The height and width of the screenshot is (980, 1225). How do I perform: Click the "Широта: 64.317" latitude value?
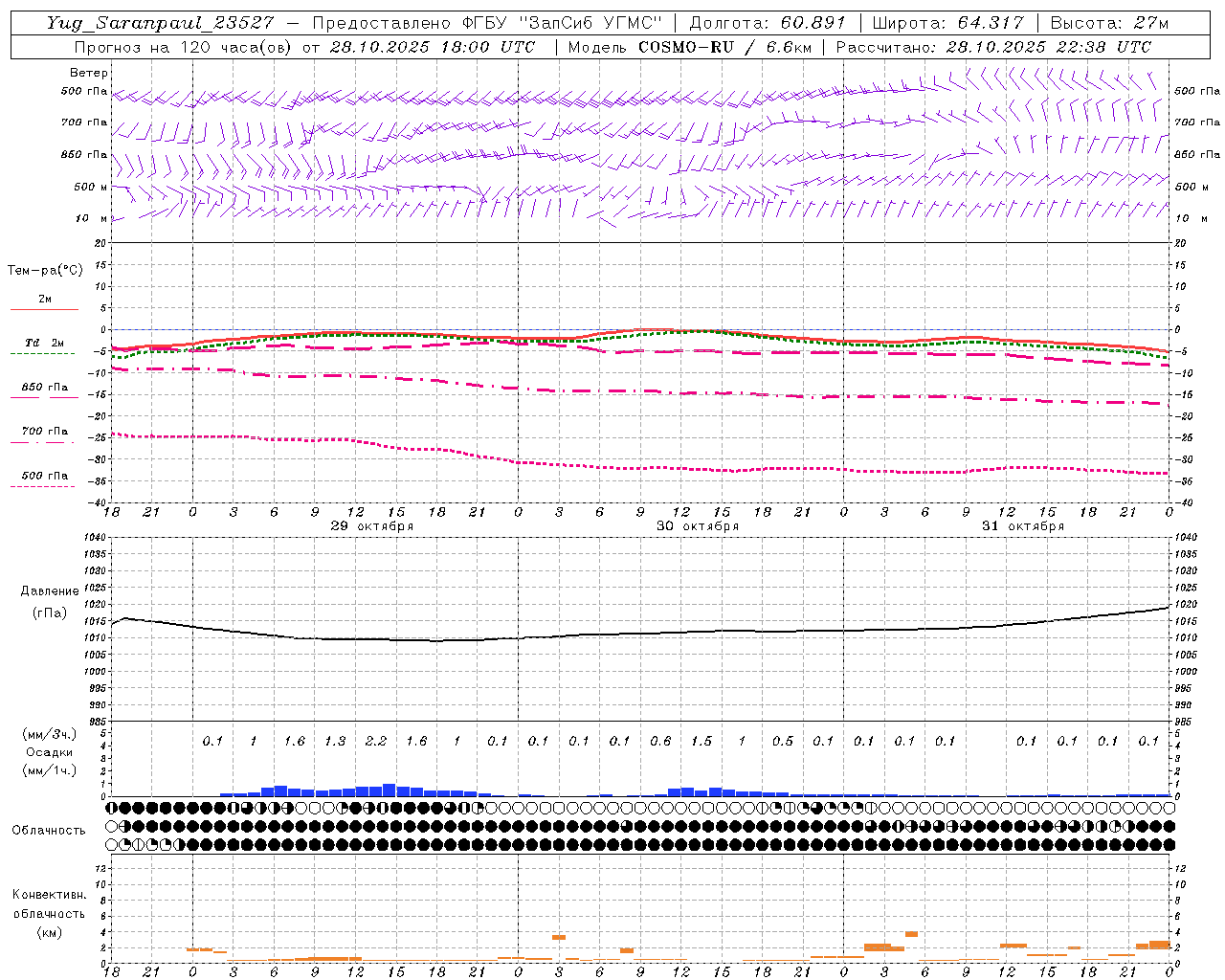point(947,23)
